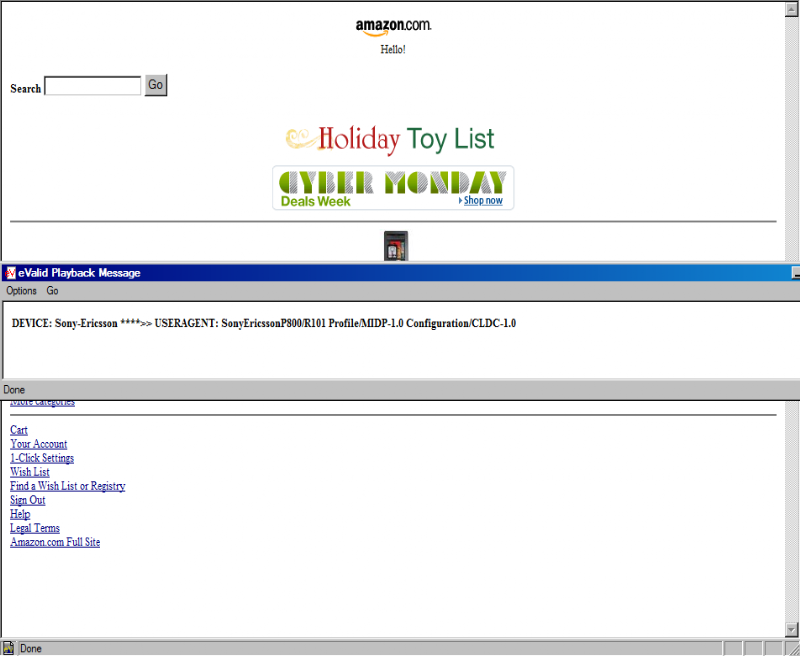Click the status bar page icon beside Done
This screenshot has height=656, width=800.
(8, 648)
